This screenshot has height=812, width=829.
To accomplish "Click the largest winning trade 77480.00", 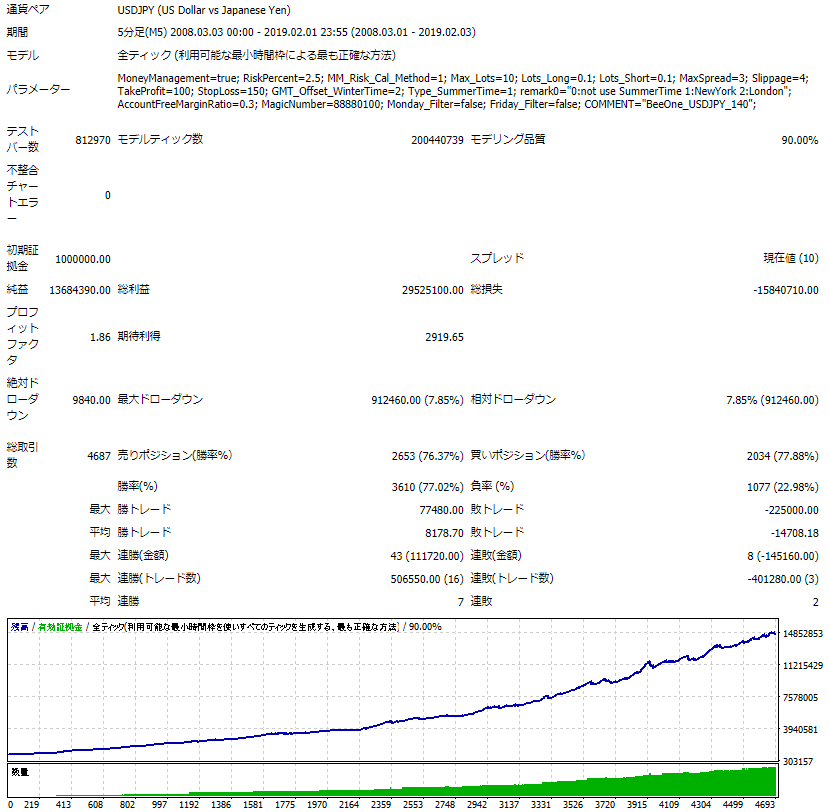I will [441, 510].
